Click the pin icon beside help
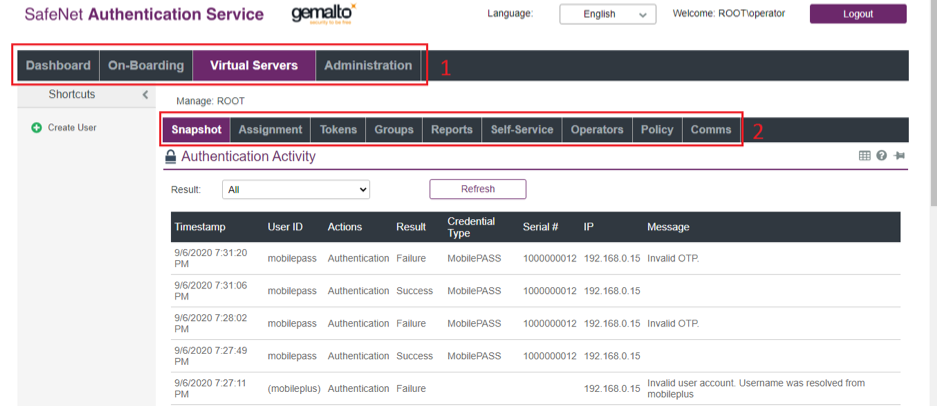937x406 pixels. pos(899,155)
